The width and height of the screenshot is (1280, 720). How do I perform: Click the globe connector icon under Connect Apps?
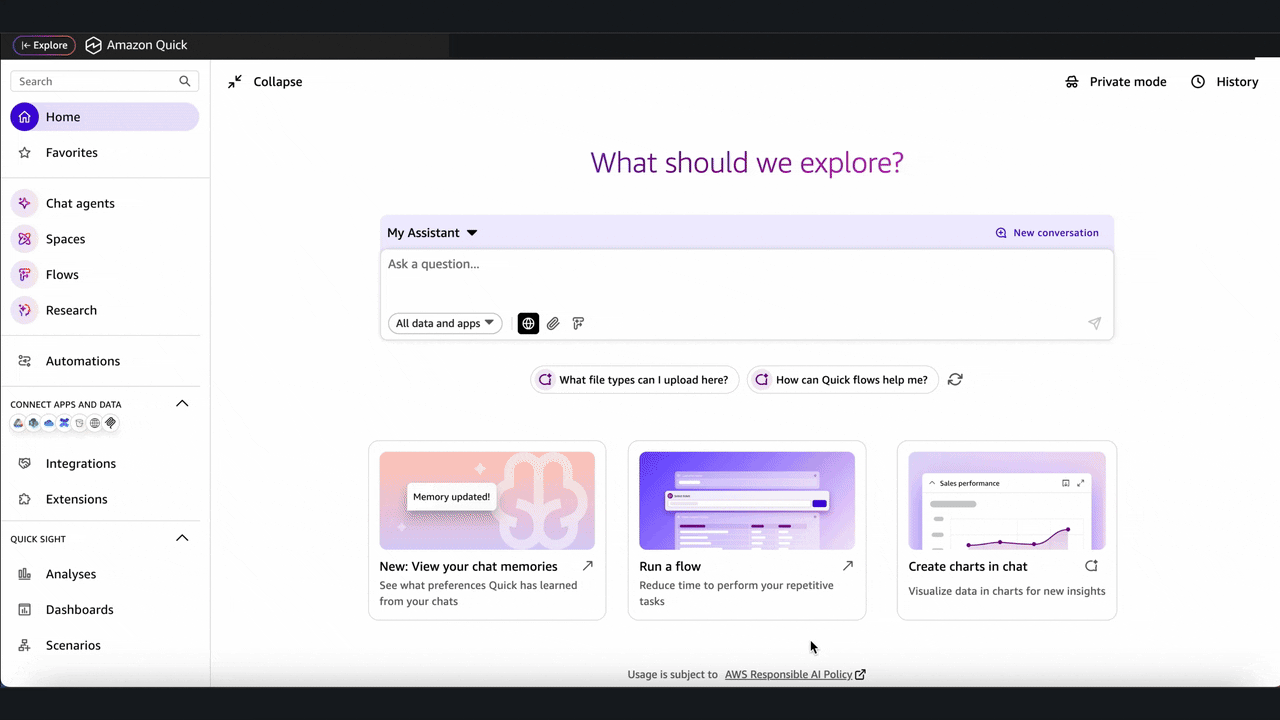pos(95,423)
